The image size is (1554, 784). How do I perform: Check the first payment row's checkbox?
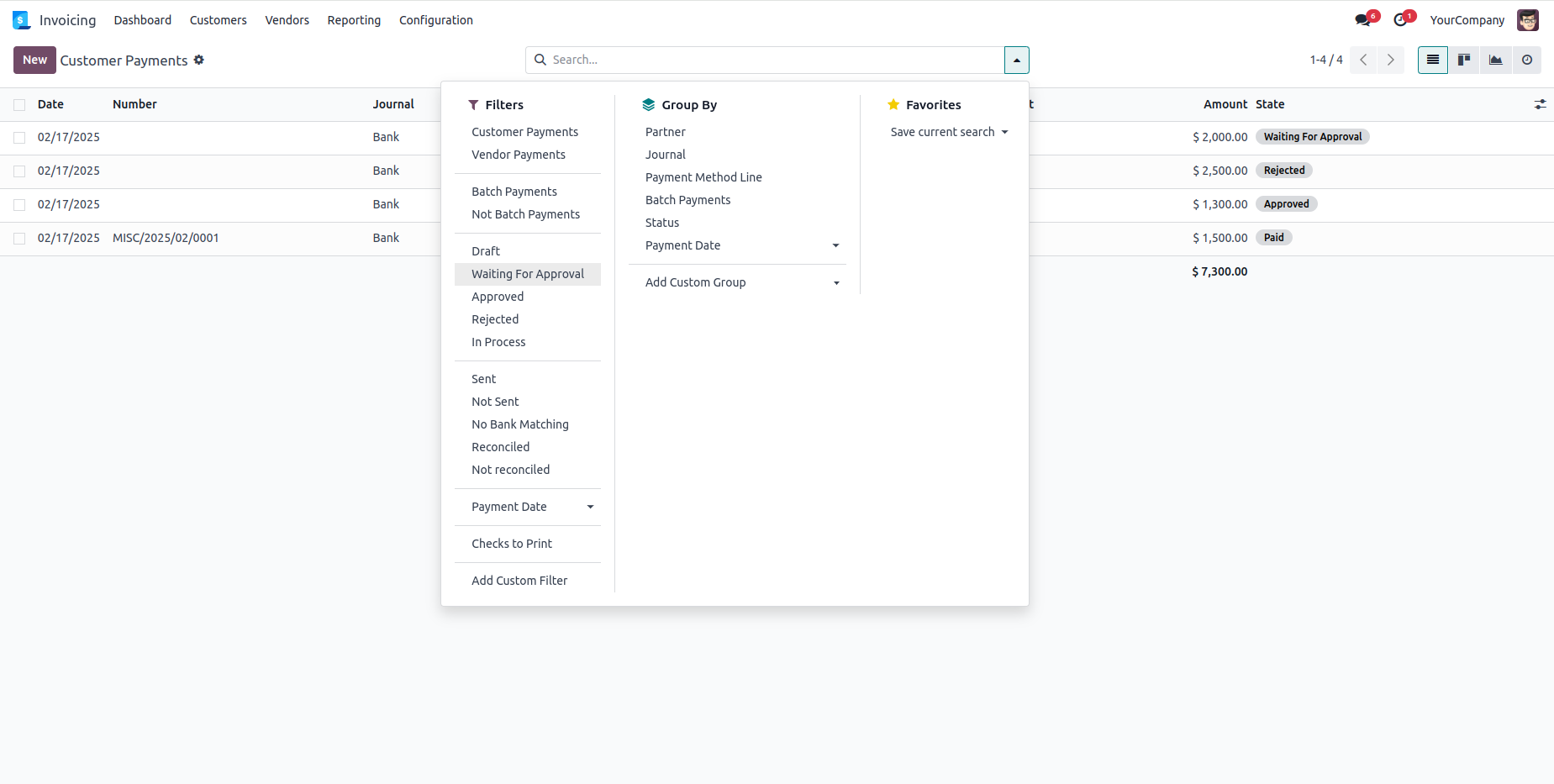tap(19, 138)
